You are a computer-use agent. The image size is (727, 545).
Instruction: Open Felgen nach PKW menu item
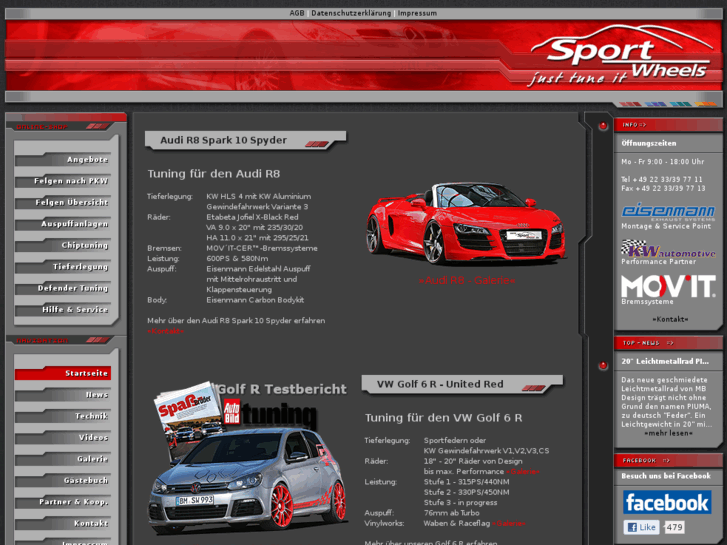[x=63, y=181]
